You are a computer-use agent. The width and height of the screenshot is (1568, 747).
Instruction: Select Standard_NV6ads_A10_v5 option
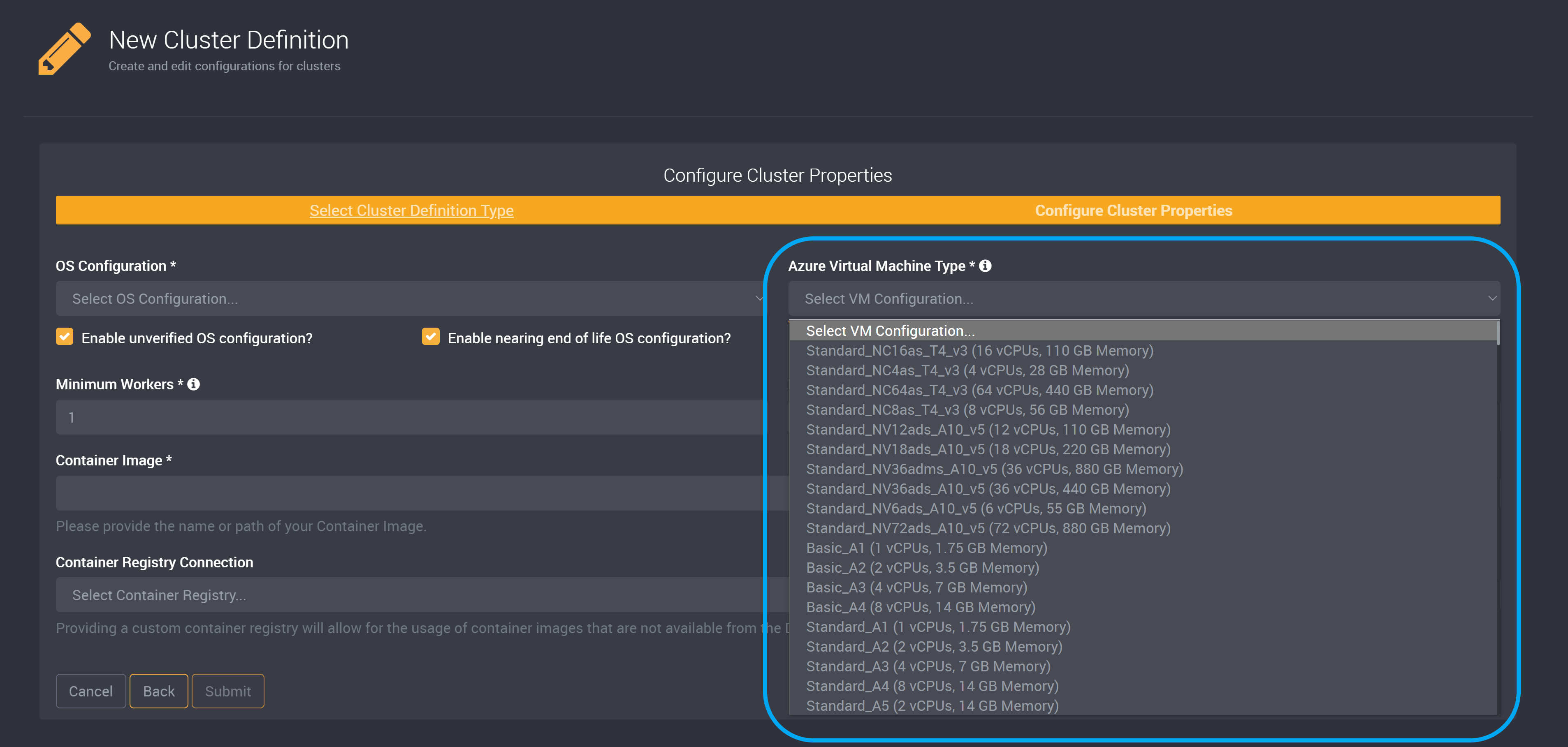pos(1143,509)
